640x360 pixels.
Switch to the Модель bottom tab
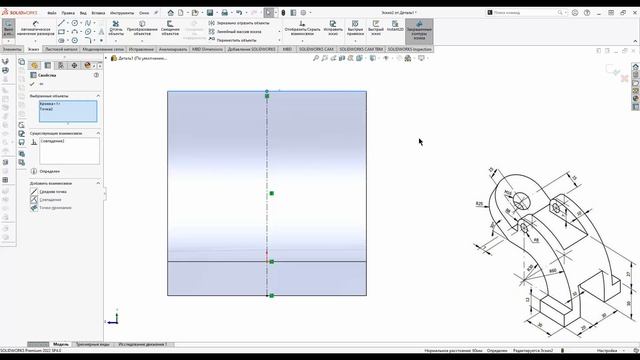(x=61, y=344)
